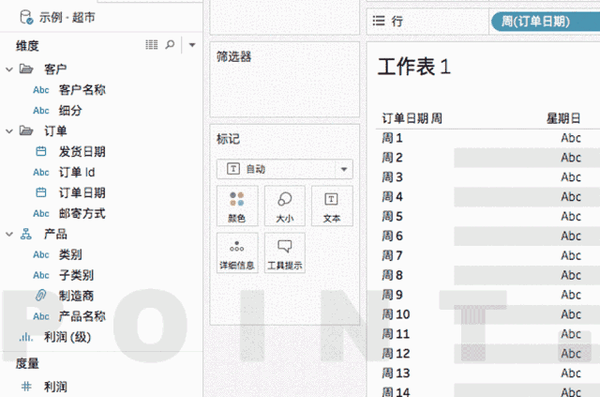
Task: Click the paperclip group icon beside 制造商
Action: pyautogui.click(x=41, y=296)
